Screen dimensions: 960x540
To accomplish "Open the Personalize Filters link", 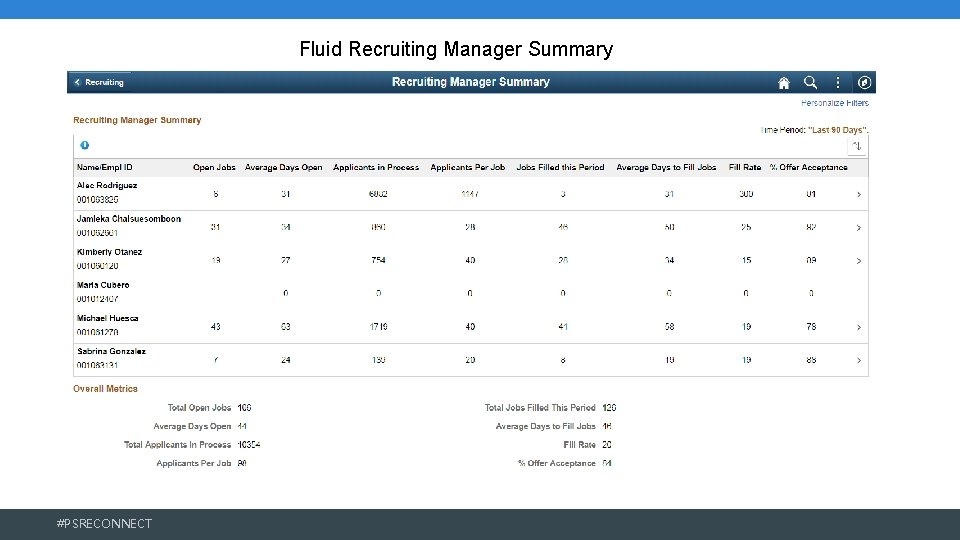I will tap(834, 103).
